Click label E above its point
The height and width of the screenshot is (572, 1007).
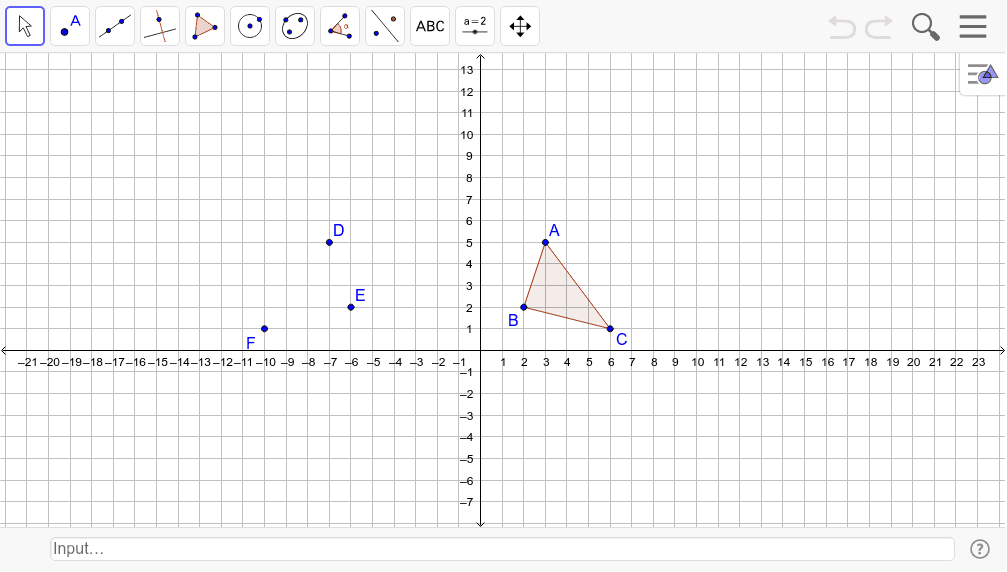(x=360, y=295)
